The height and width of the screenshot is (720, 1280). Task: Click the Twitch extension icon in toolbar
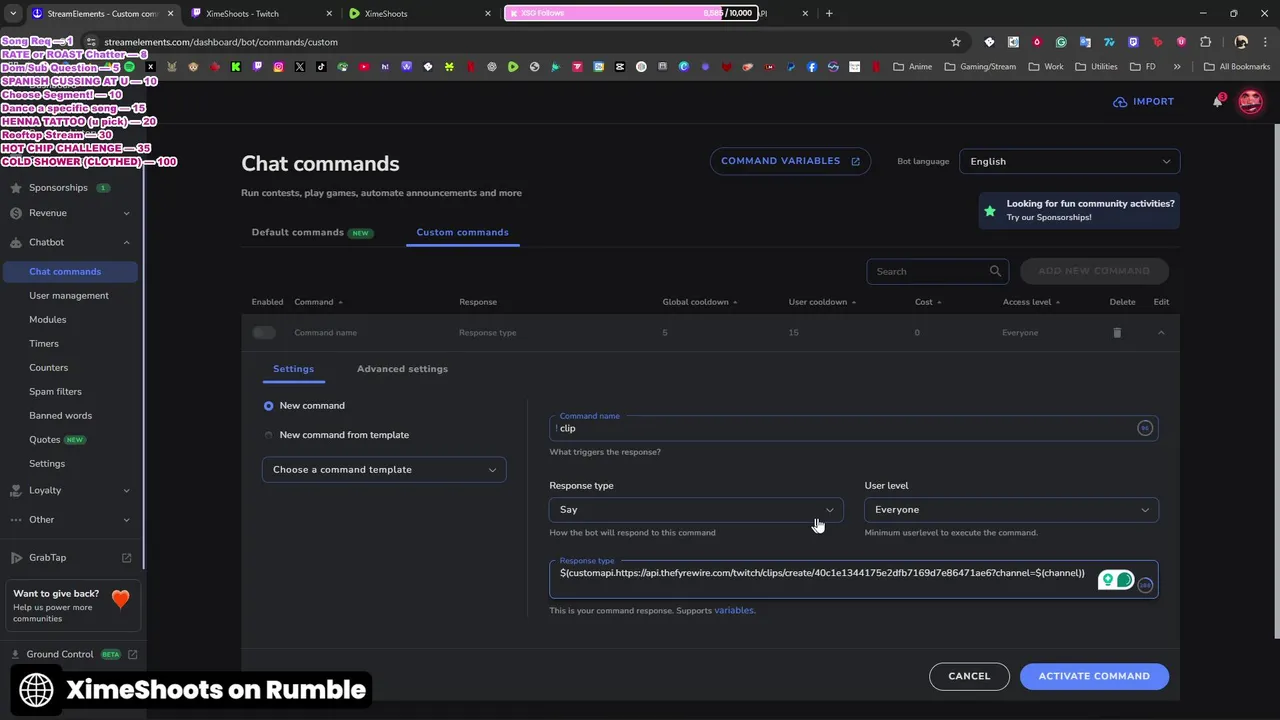(1133, 42)
